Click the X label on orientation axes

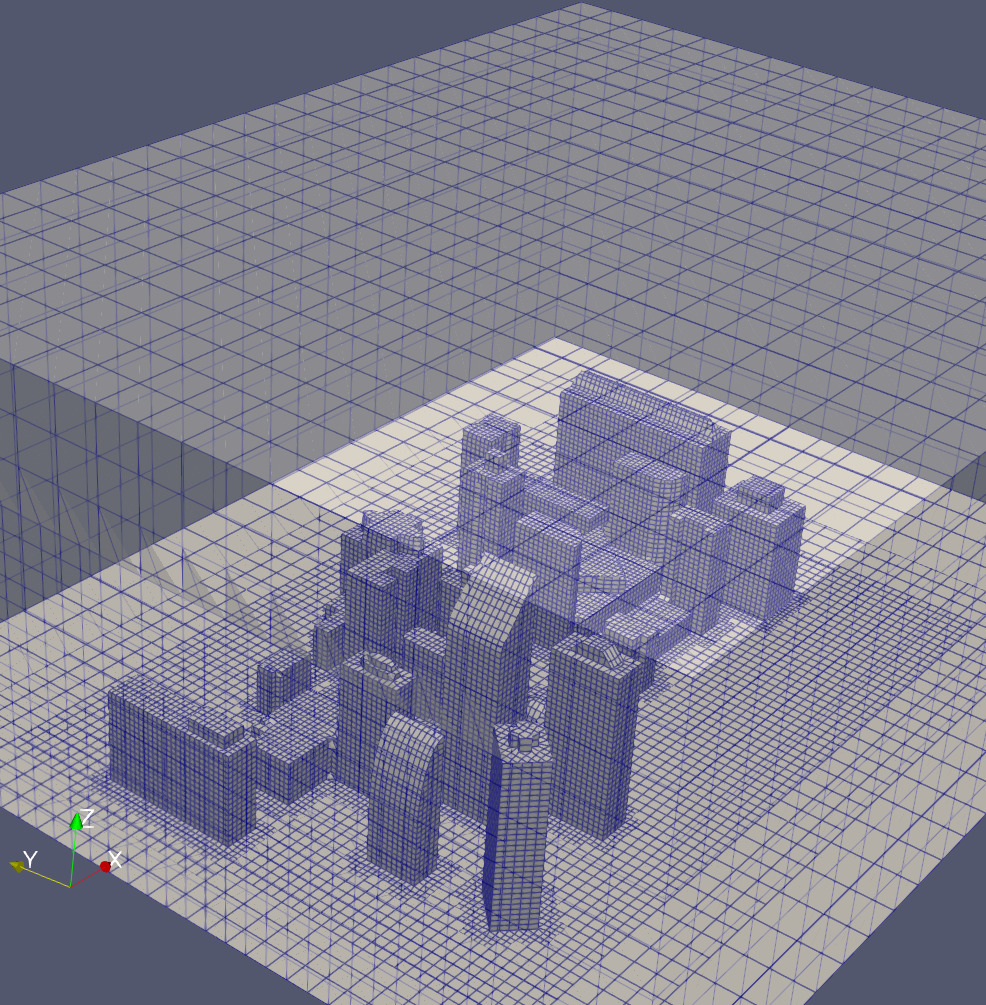[x=115, y=859]
